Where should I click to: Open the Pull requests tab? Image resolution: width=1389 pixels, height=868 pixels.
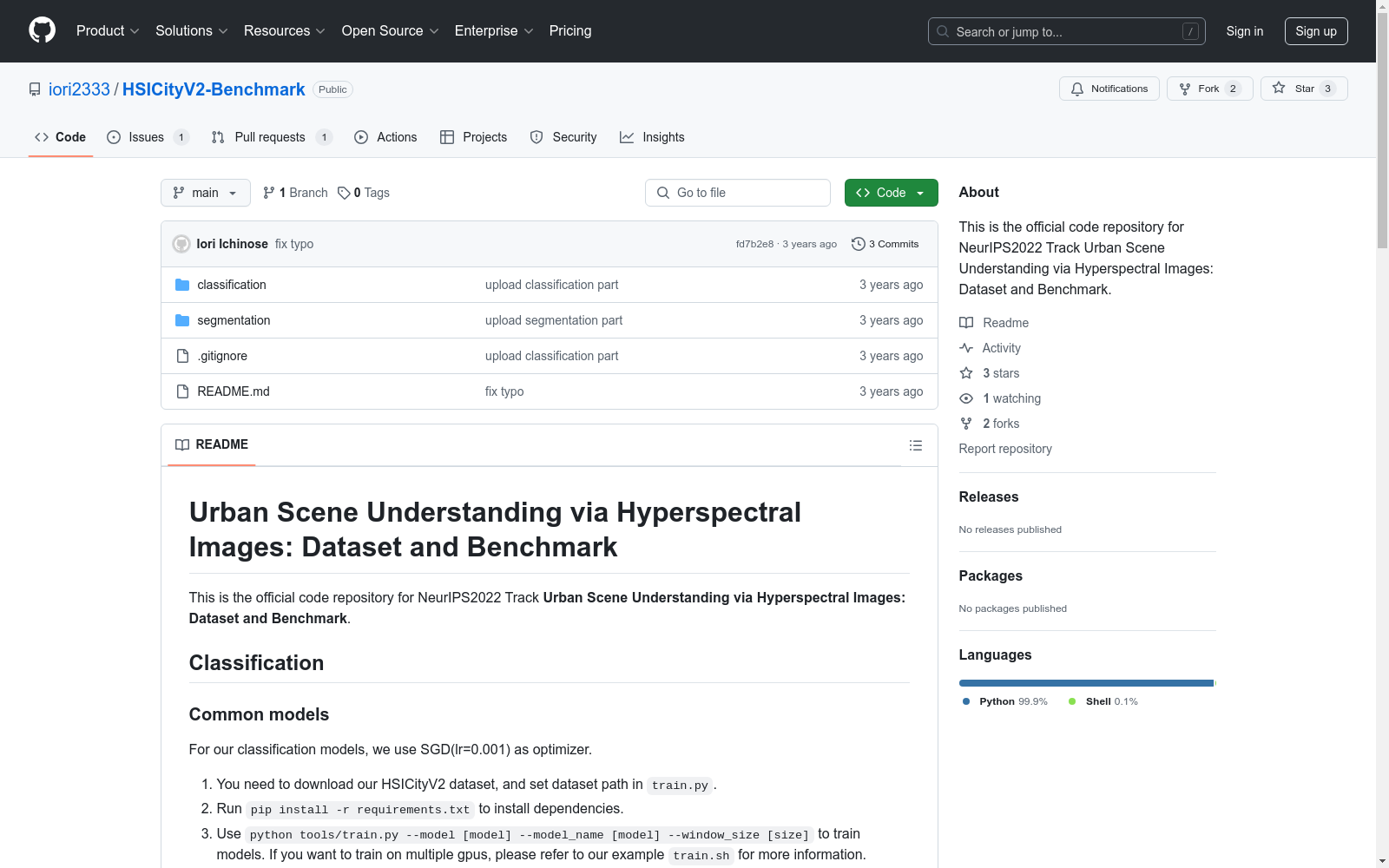(x=272, y=137)
